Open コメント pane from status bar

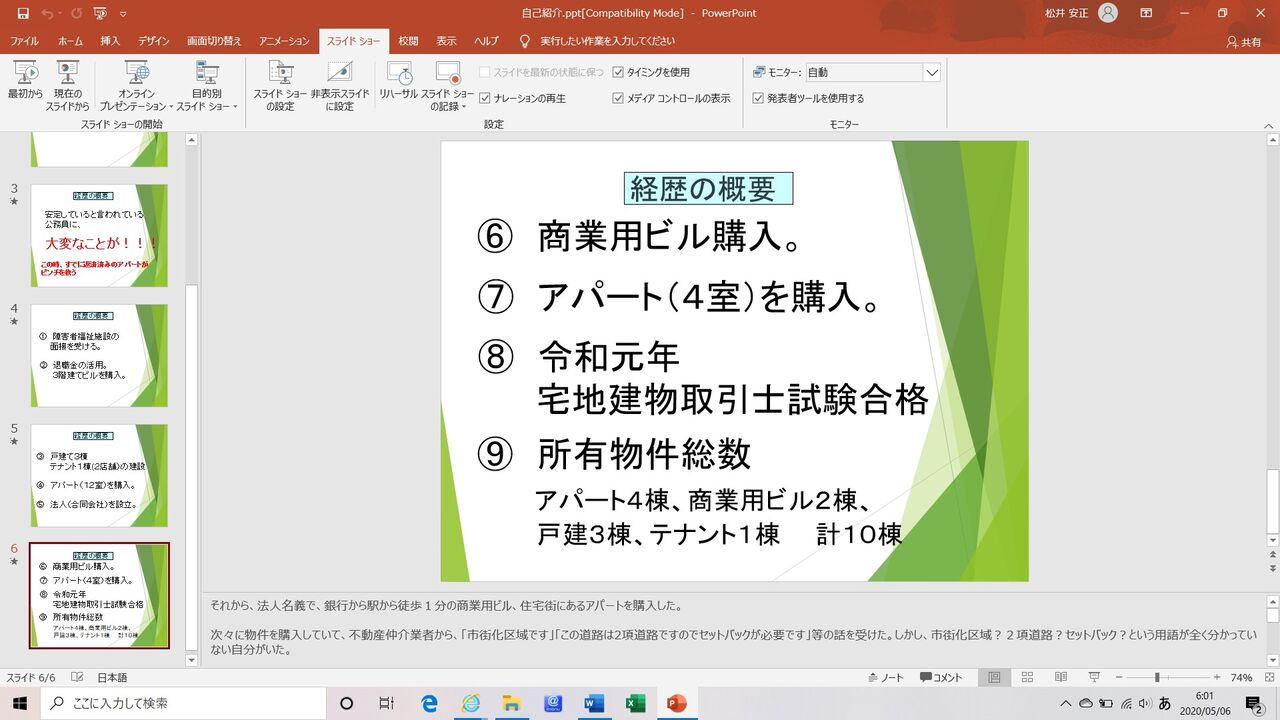(941, 677)
